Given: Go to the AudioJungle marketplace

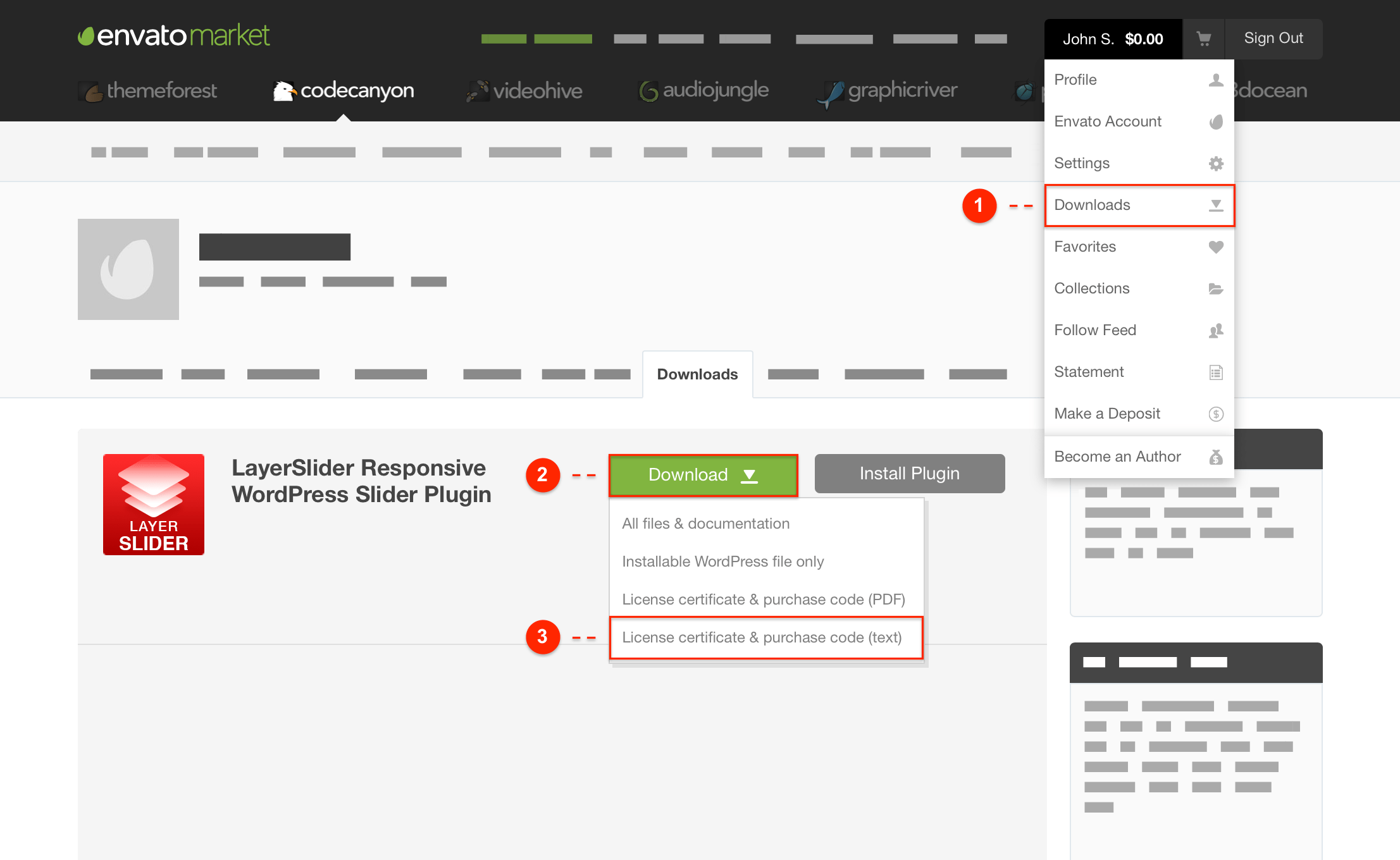Looking at the screenshot, I should pyautogui.click(x=703, y=91).
